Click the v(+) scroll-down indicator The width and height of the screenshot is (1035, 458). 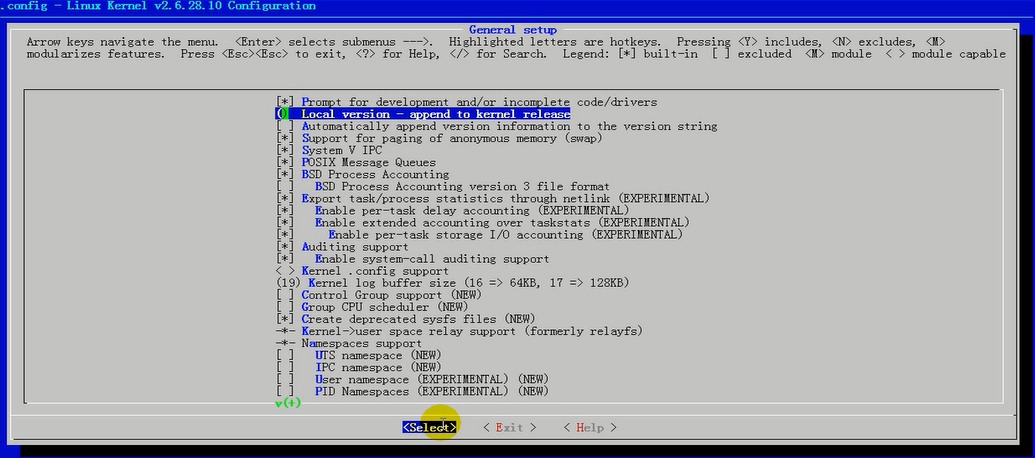tap(288, 403)
